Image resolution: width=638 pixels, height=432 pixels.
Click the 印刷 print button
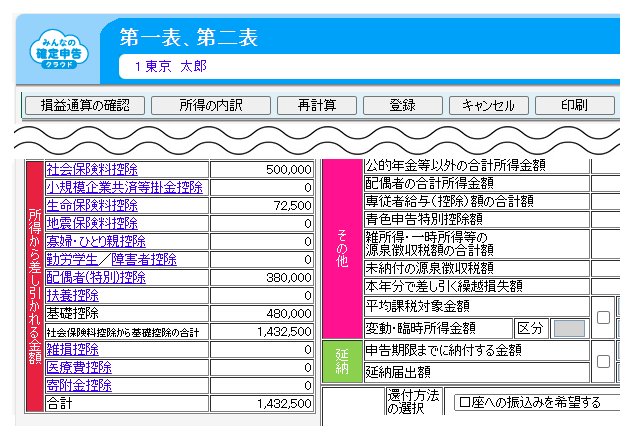pos(575,105)
